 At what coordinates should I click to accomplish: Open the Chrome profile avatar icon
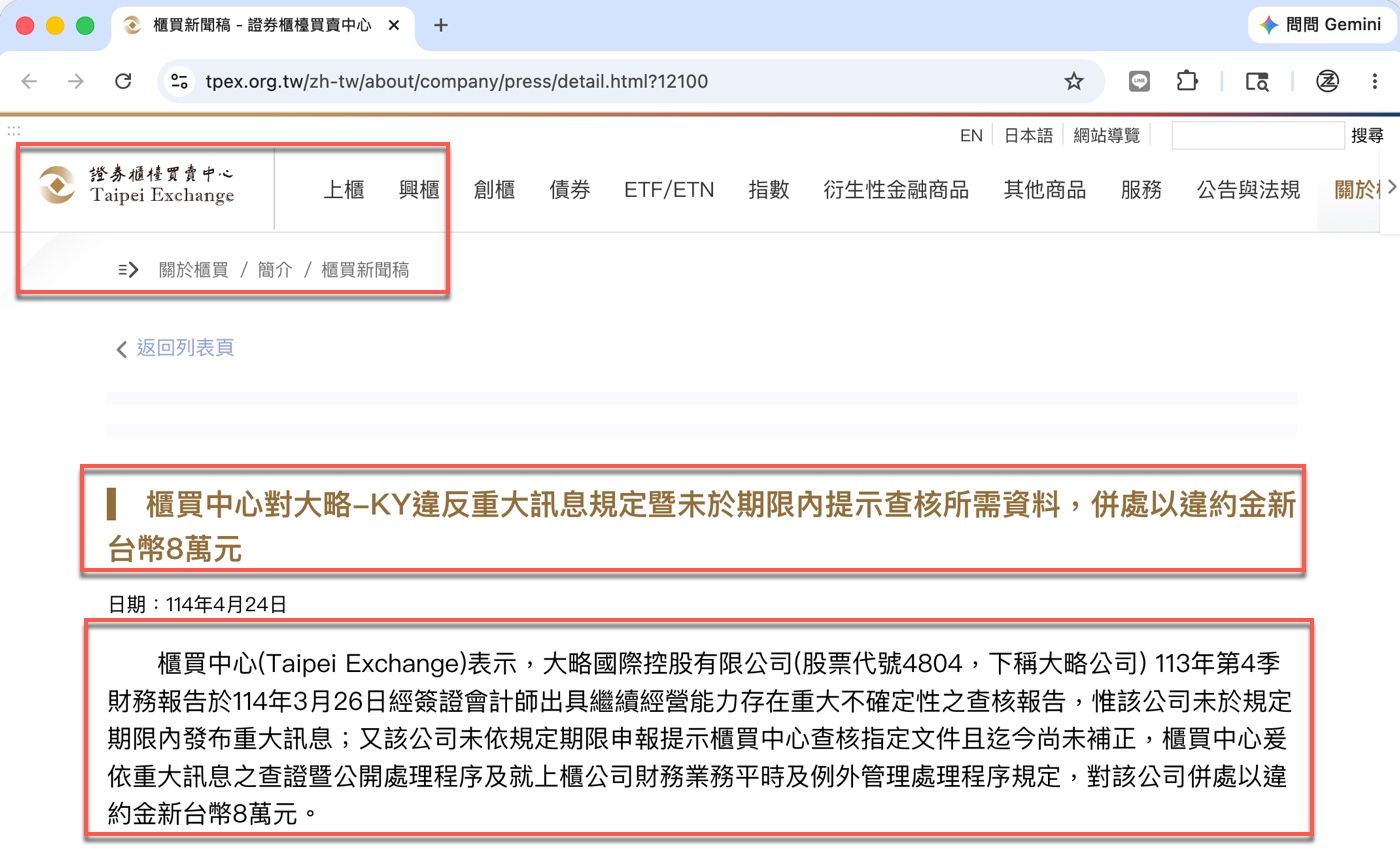pos(1328,81)
